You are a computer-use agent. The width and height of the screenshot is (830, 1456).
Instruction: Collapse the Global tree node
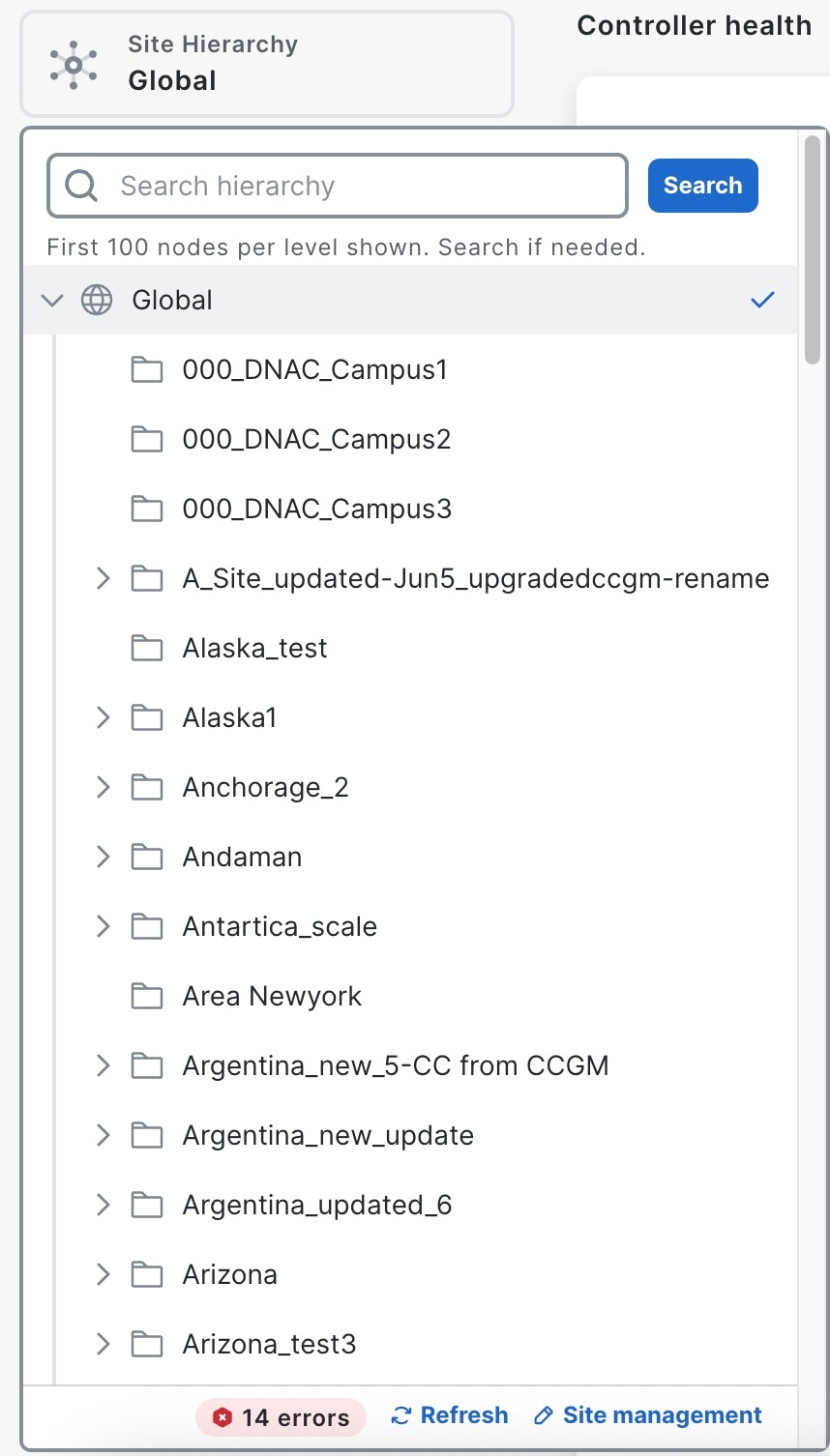point(52,301)
